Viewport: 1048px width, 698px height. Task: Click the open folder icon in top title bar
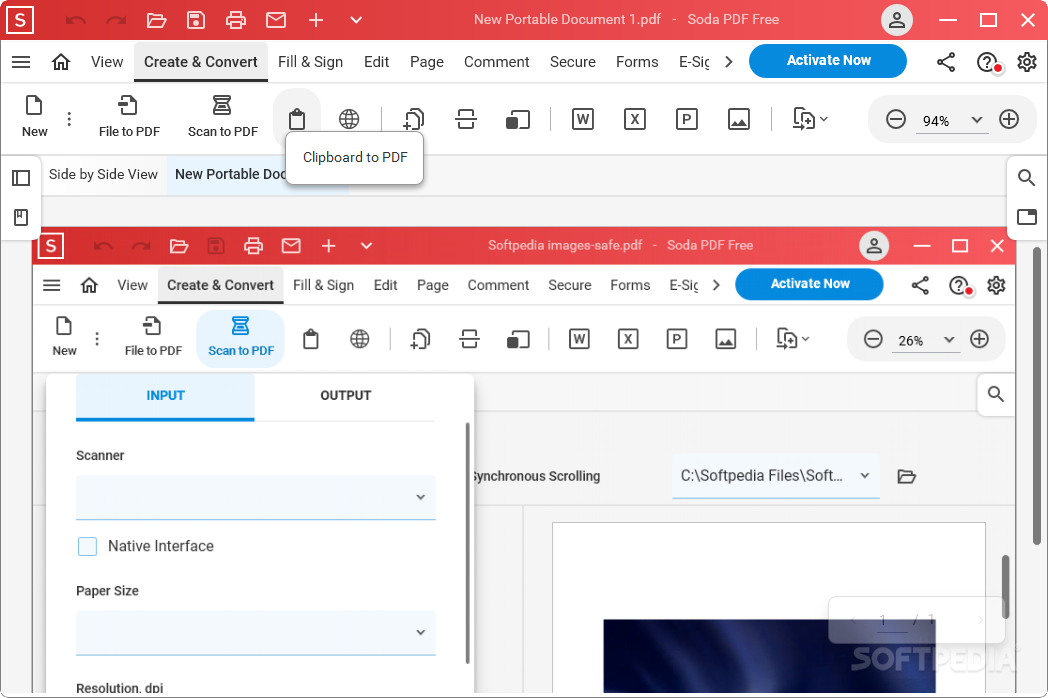point(156,20)
